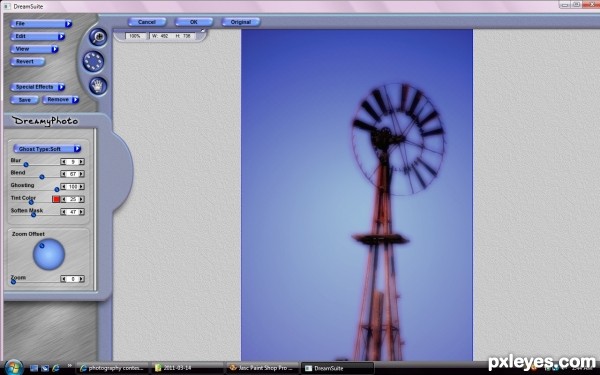Click the Zoom Offset circular pad

(x=49, y=254)
